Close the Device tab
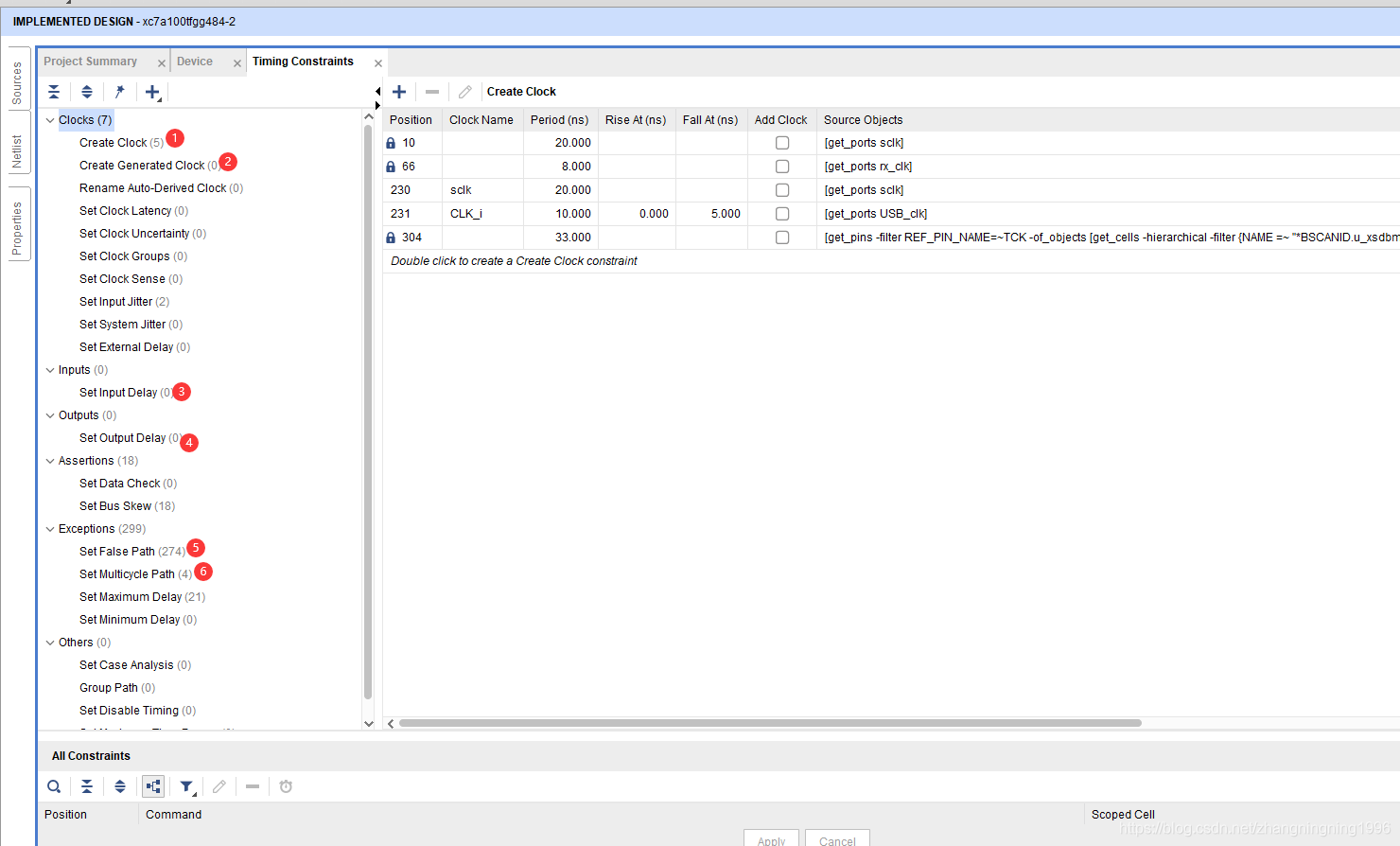This screenshot has width=1400, height=846. (x=237, y=63)
